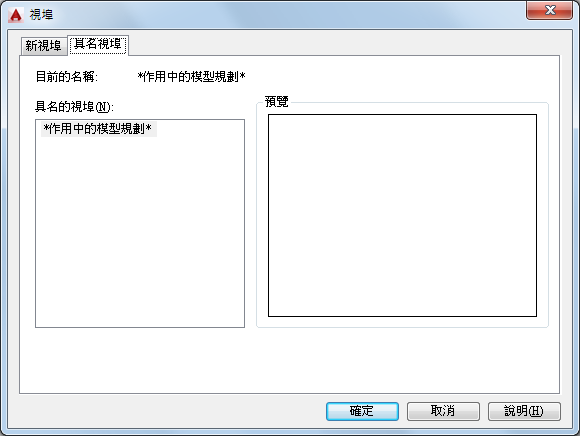Click the 目前的名稱 label

pyautogui.click(x=67, y=77)
